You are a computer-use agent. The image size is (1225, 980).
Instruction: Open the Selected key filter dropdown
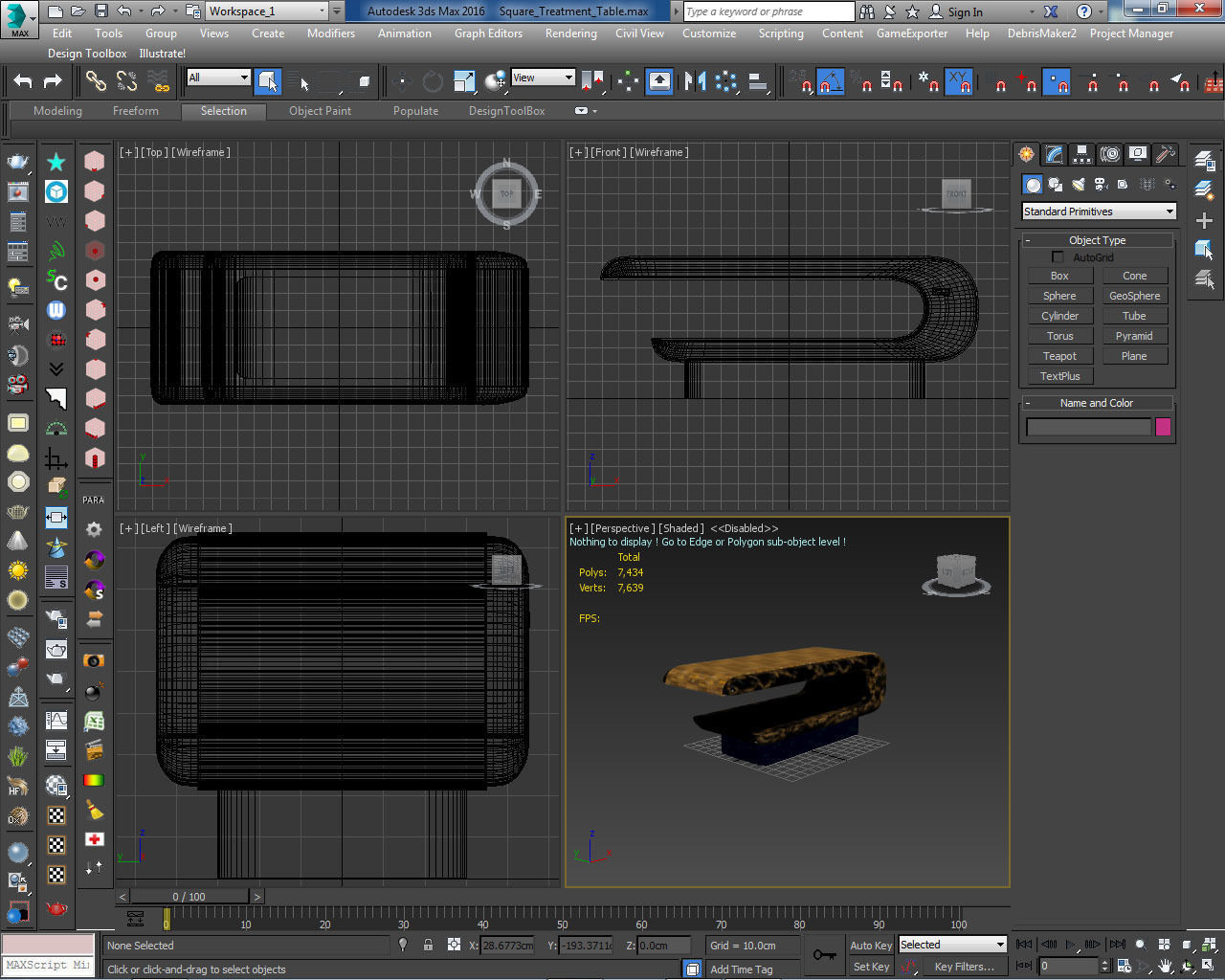(952, 945)
